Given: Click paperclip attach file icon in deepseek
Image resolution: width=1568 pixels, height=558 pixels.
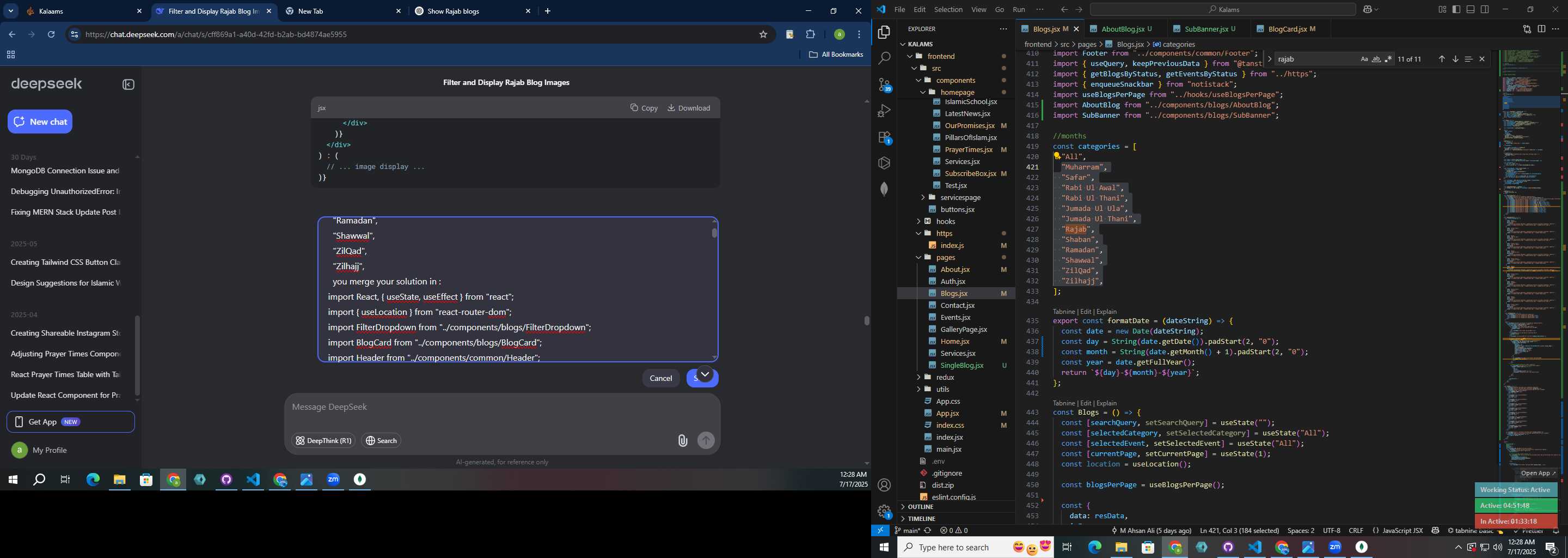Looking at the screenshot, I should 682,440.
